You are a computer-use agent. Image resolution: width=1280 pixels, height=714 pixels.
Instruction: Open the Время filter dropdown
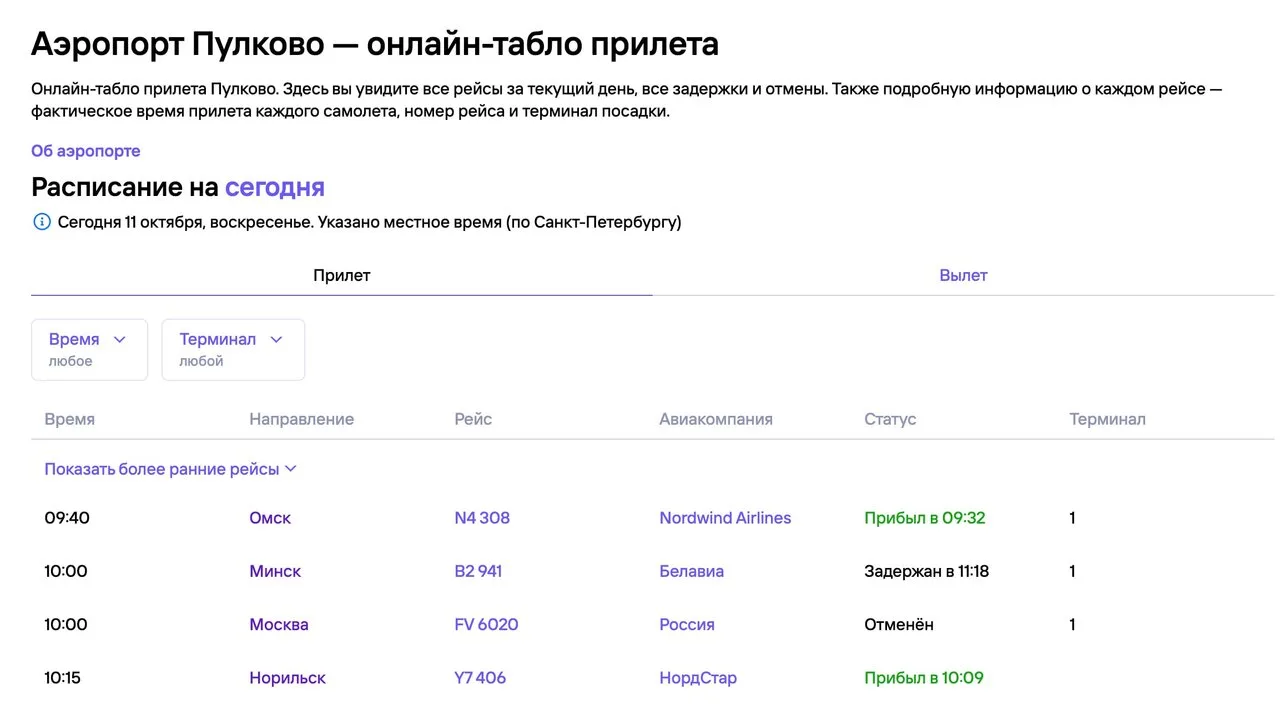[x=89, y=349]
